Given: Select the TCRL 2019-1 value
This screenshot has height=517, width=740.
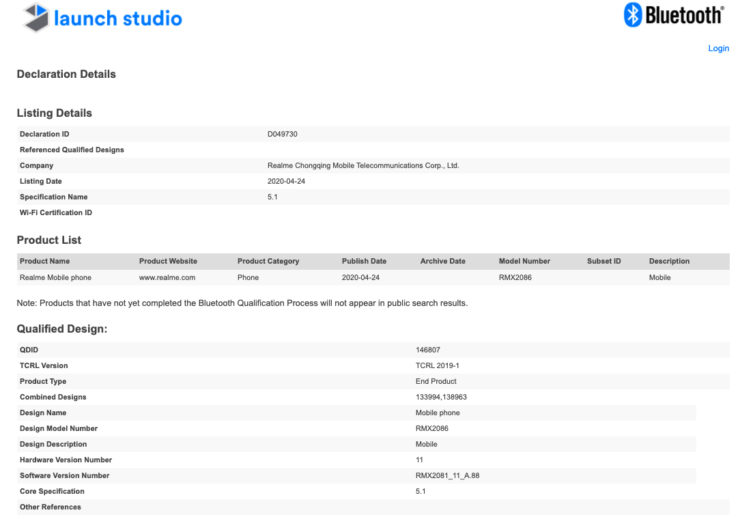Looking at the screenshot, I should point(437,365).
